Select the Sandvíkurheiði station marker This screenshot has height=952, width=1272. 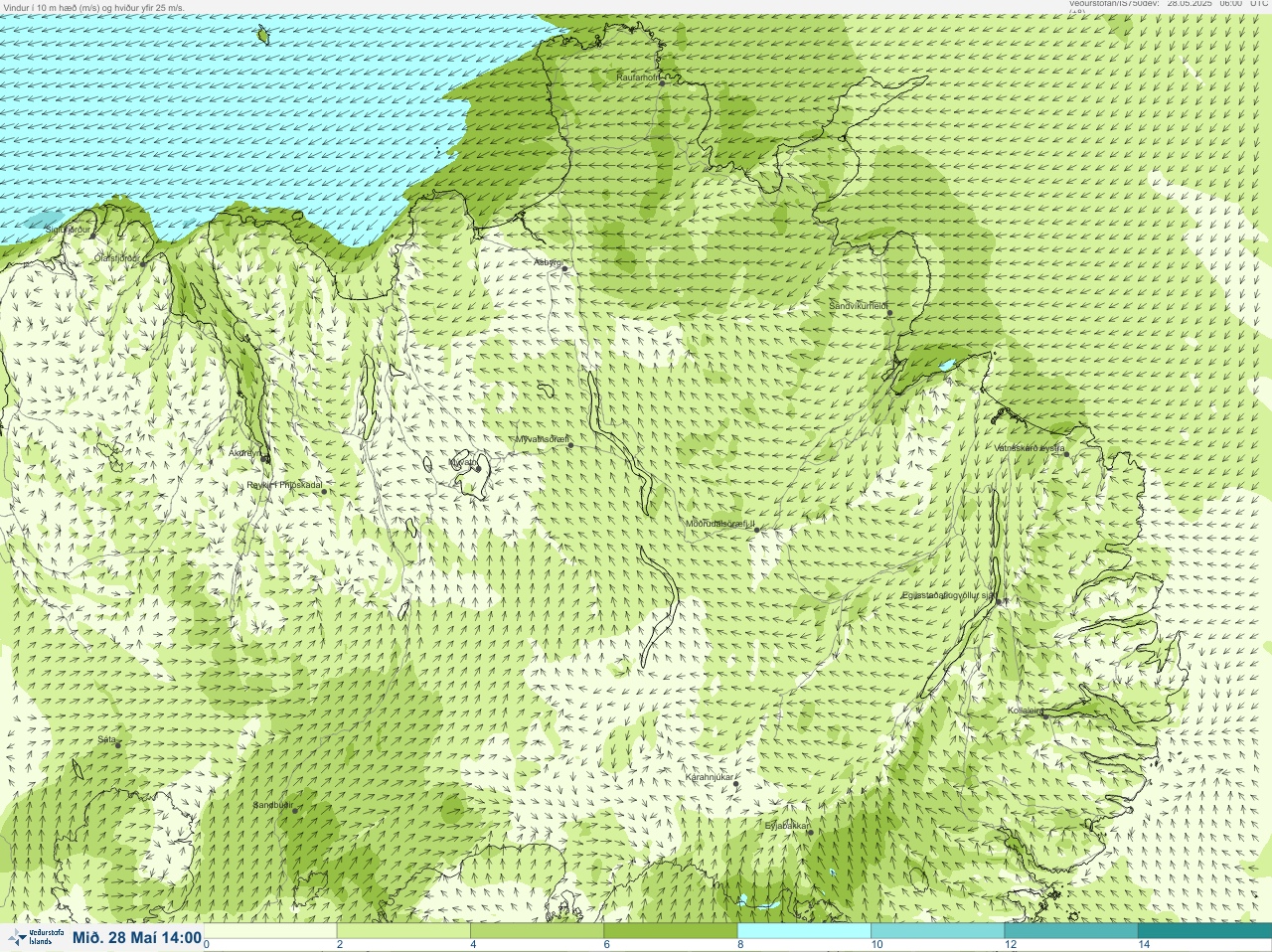point(890,313)
